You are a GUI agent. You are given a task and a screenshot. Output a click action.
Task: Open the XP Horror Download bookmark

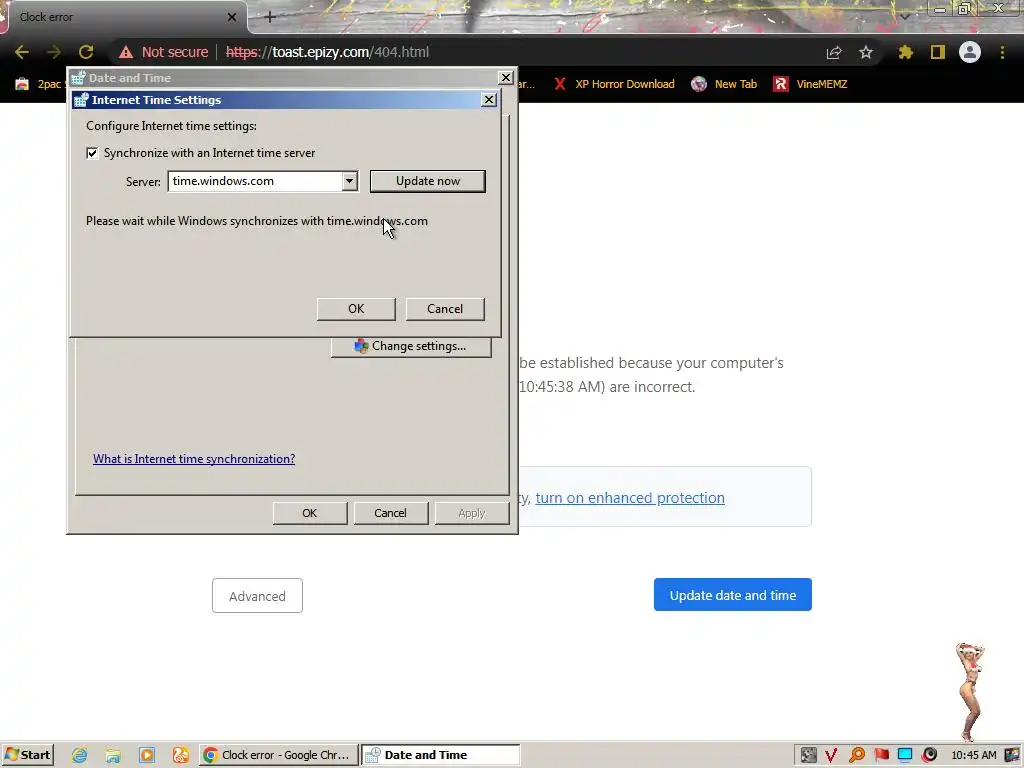[x=614, y=84]
